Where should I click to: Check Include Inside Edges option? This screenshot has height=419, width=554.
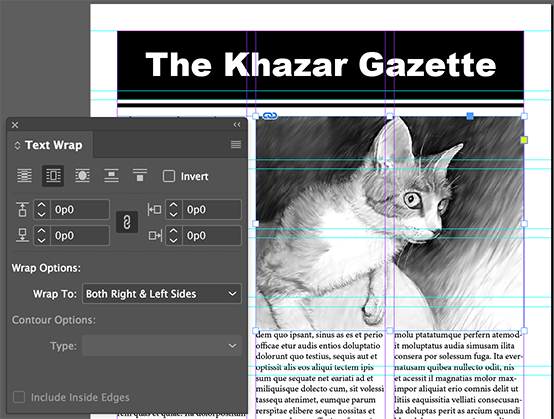coord(19,397)
